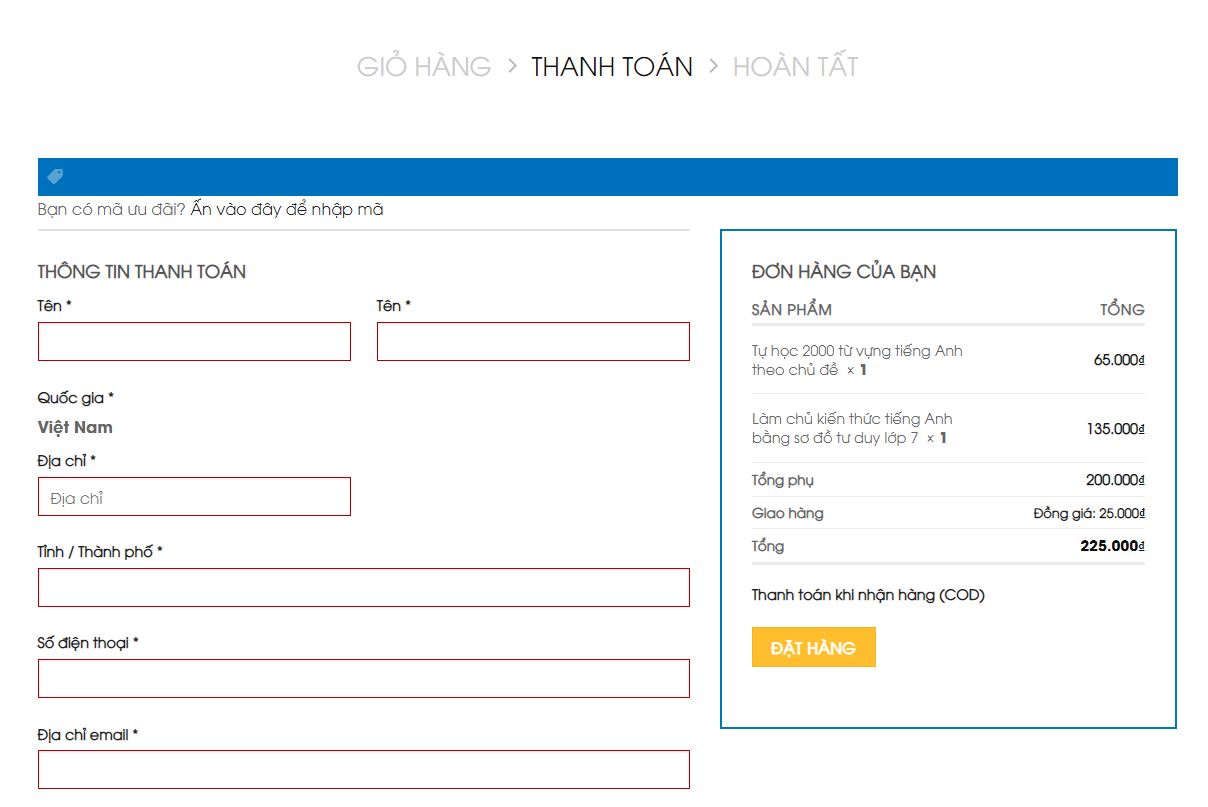Select the THANH TOÁN breadcrumb step
Viewport: 1208px width, 807px height.
pyautogui.click(x=612, y=66)
